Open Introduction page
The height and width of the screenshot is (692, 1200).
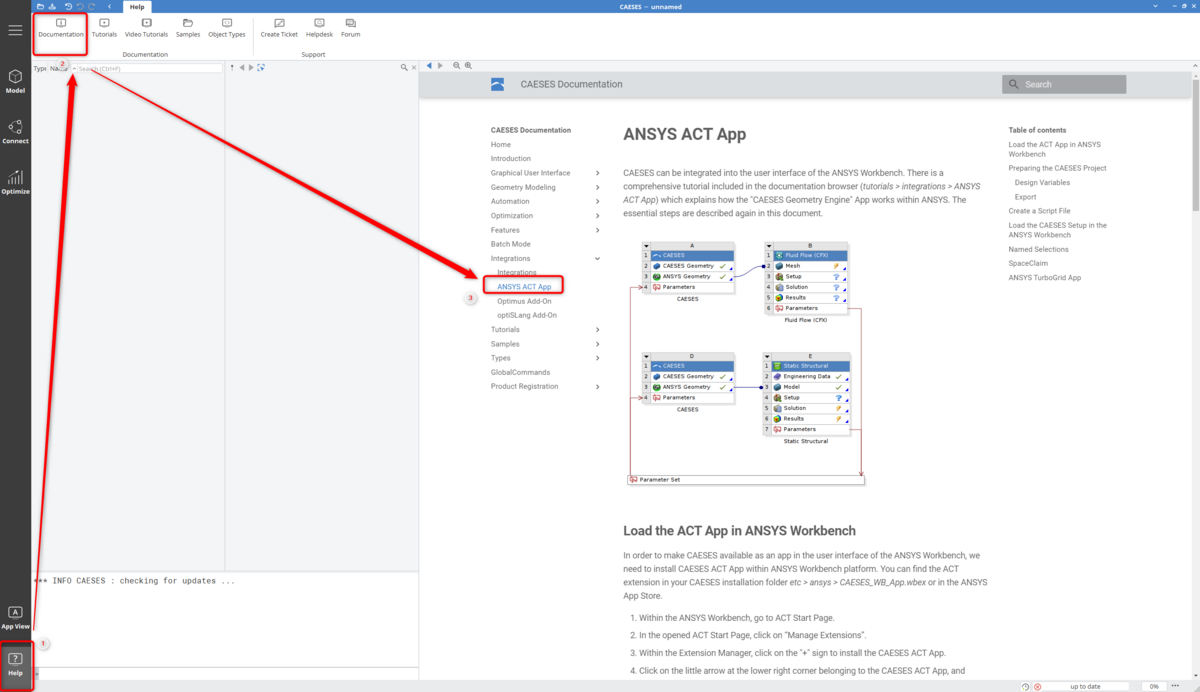tap(511, 159)
